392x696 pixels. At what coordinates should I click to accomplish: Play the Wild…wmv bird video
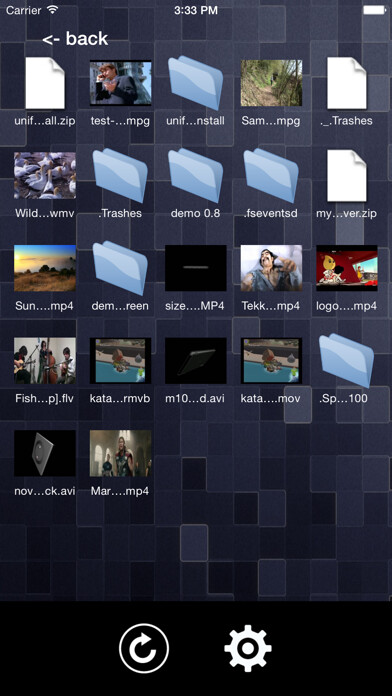(45, 175)
